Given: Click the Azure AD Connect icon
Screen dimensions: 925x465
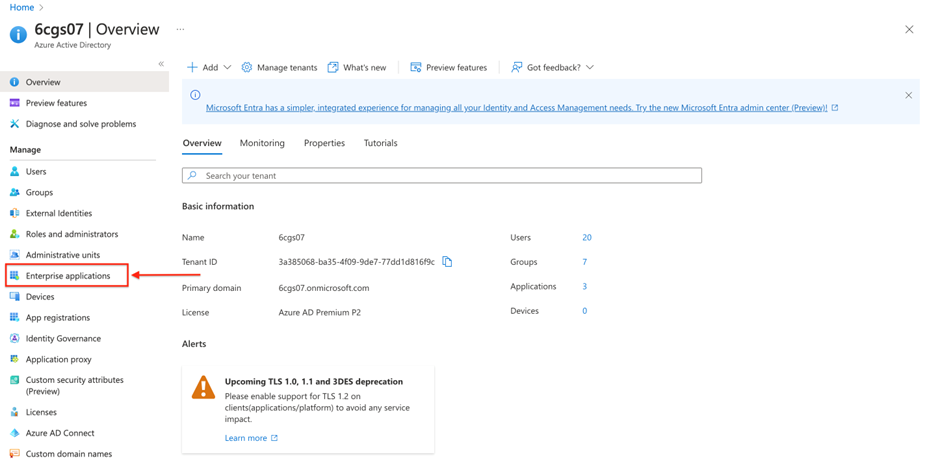Looking at the screenshot, I should click(x=14, y=433).
